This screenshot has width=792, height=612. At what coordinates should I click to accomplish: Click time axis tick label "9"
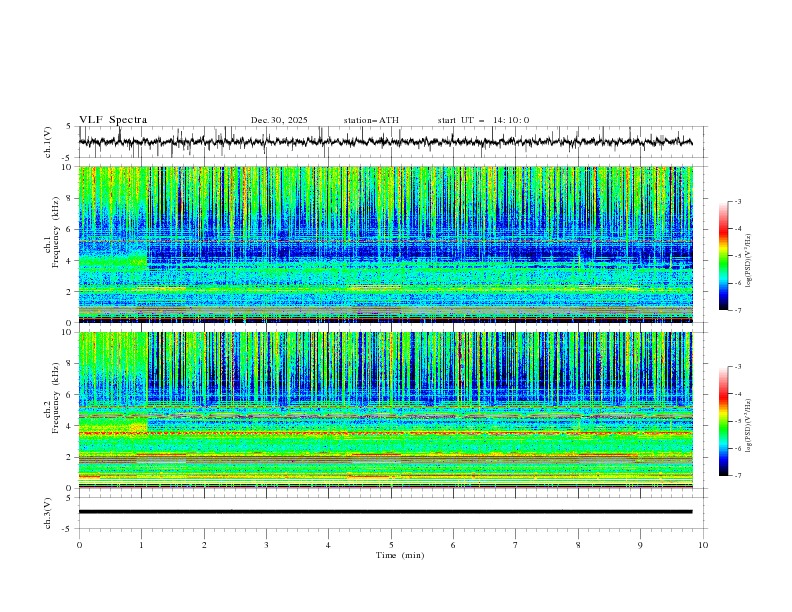[x=640, y=545]
